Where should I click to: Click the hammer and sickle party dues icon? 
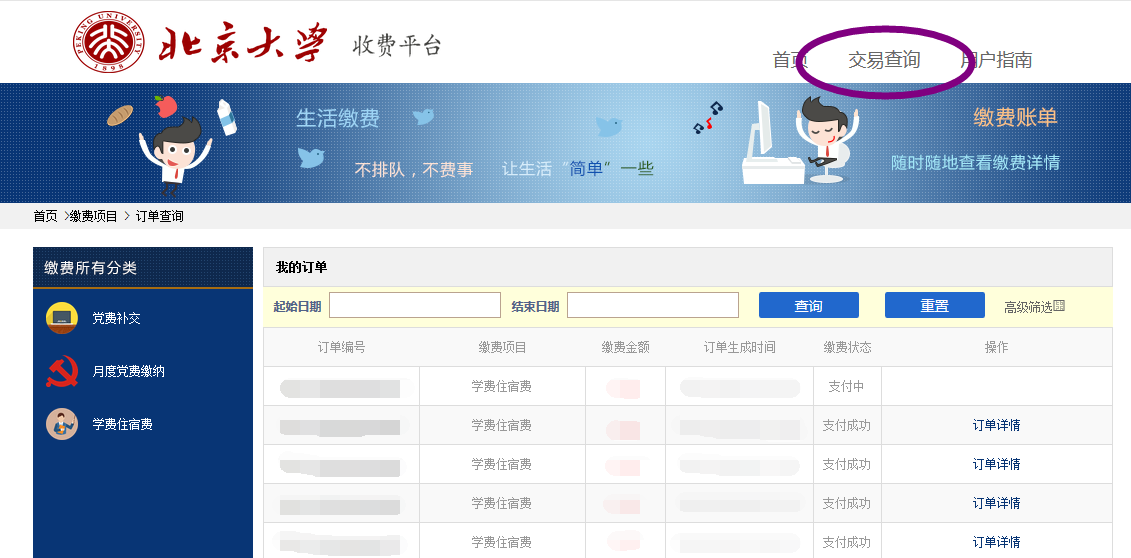(62, 371)
